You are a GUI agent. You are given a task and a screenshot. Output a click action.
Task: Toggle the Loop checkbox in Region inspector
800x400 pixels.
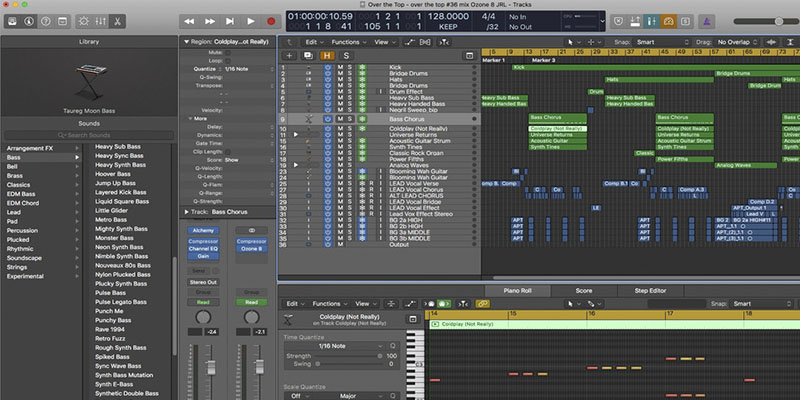[x=228, y=61]
